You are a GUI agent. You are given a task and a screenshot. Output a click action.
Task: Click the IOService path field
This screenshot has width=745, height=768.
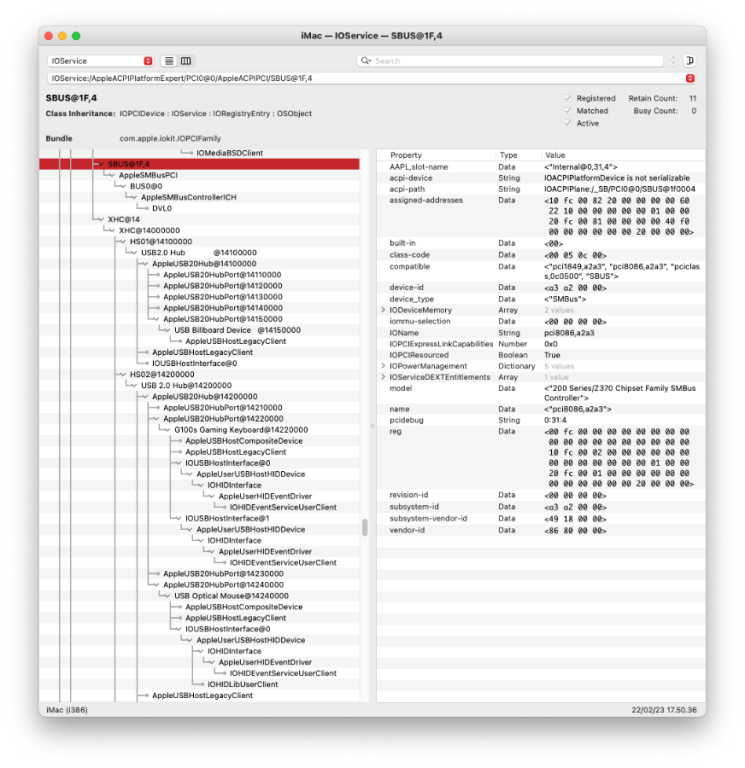[371, 78]
